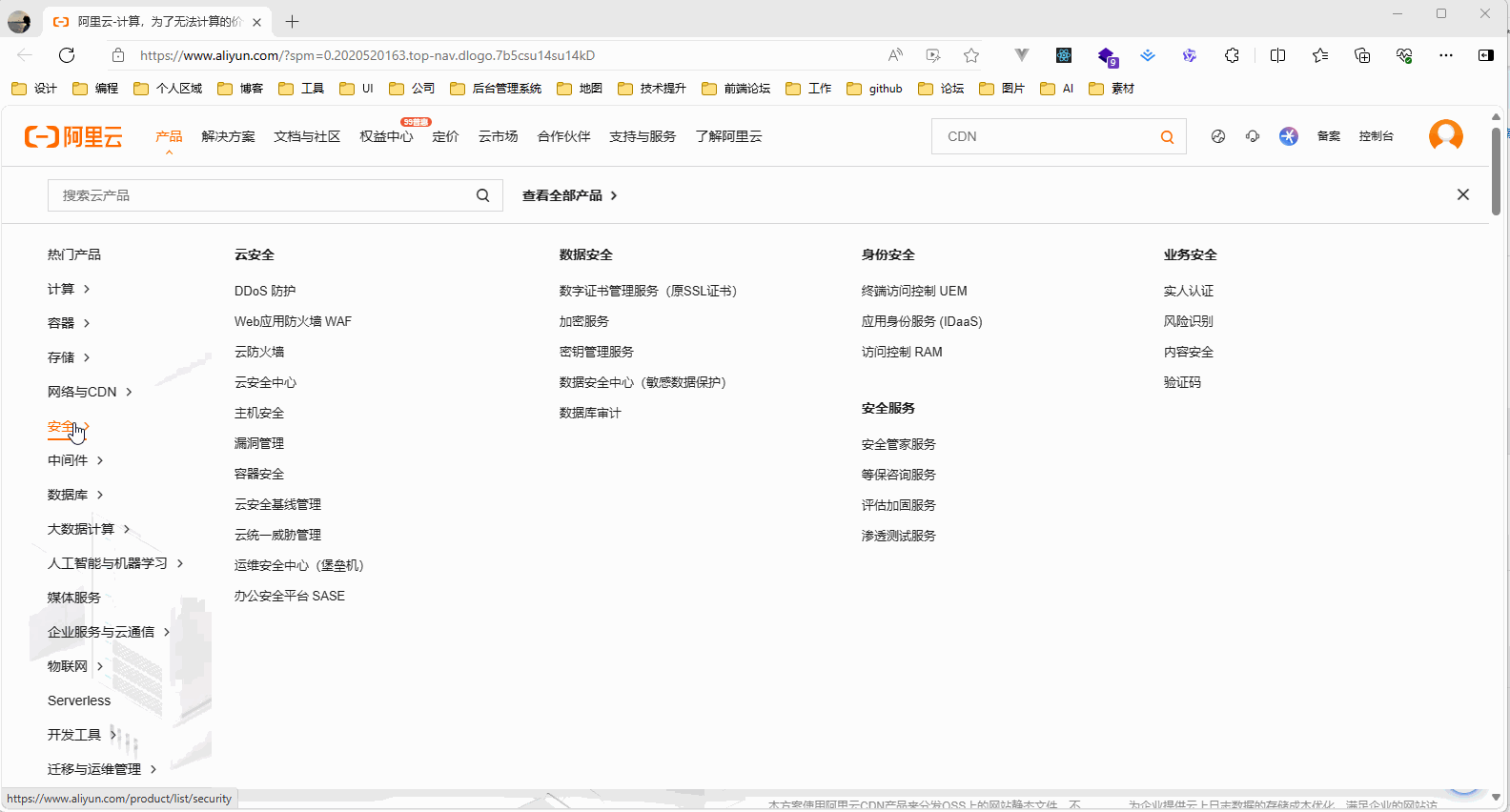Screen dimensions: 1510x812
Task: Open the AI bookmark folder
Action: click(1057, 89)
